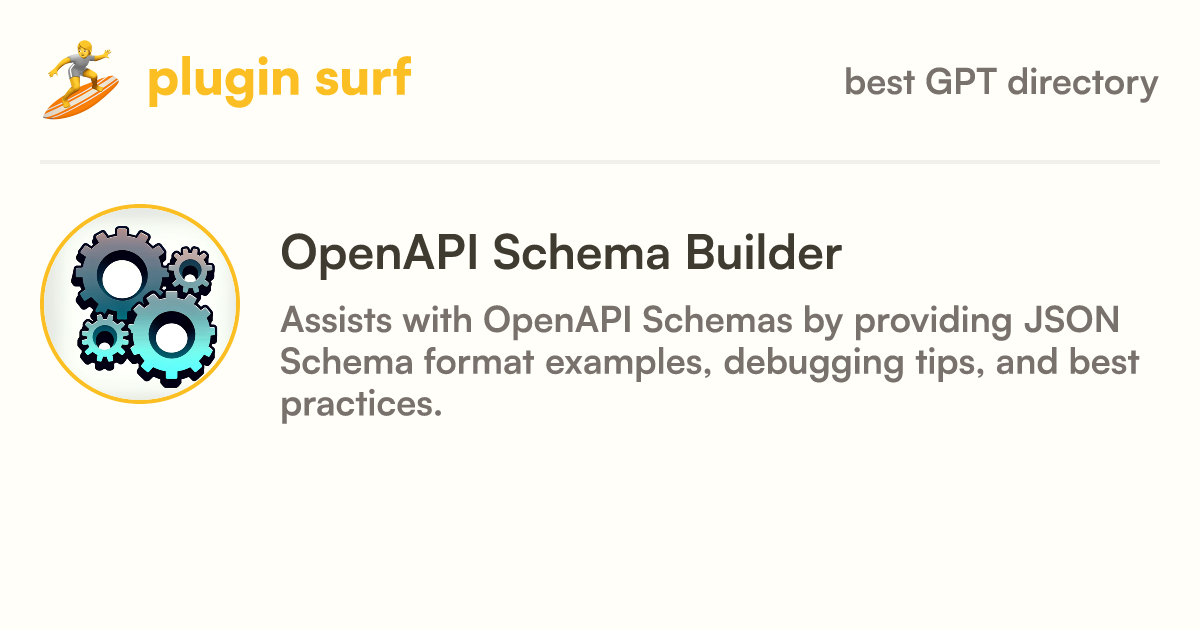Click the word practices in the description
Image resolution: width=1200 pixels, height=630 pixels.
point(361,405)
